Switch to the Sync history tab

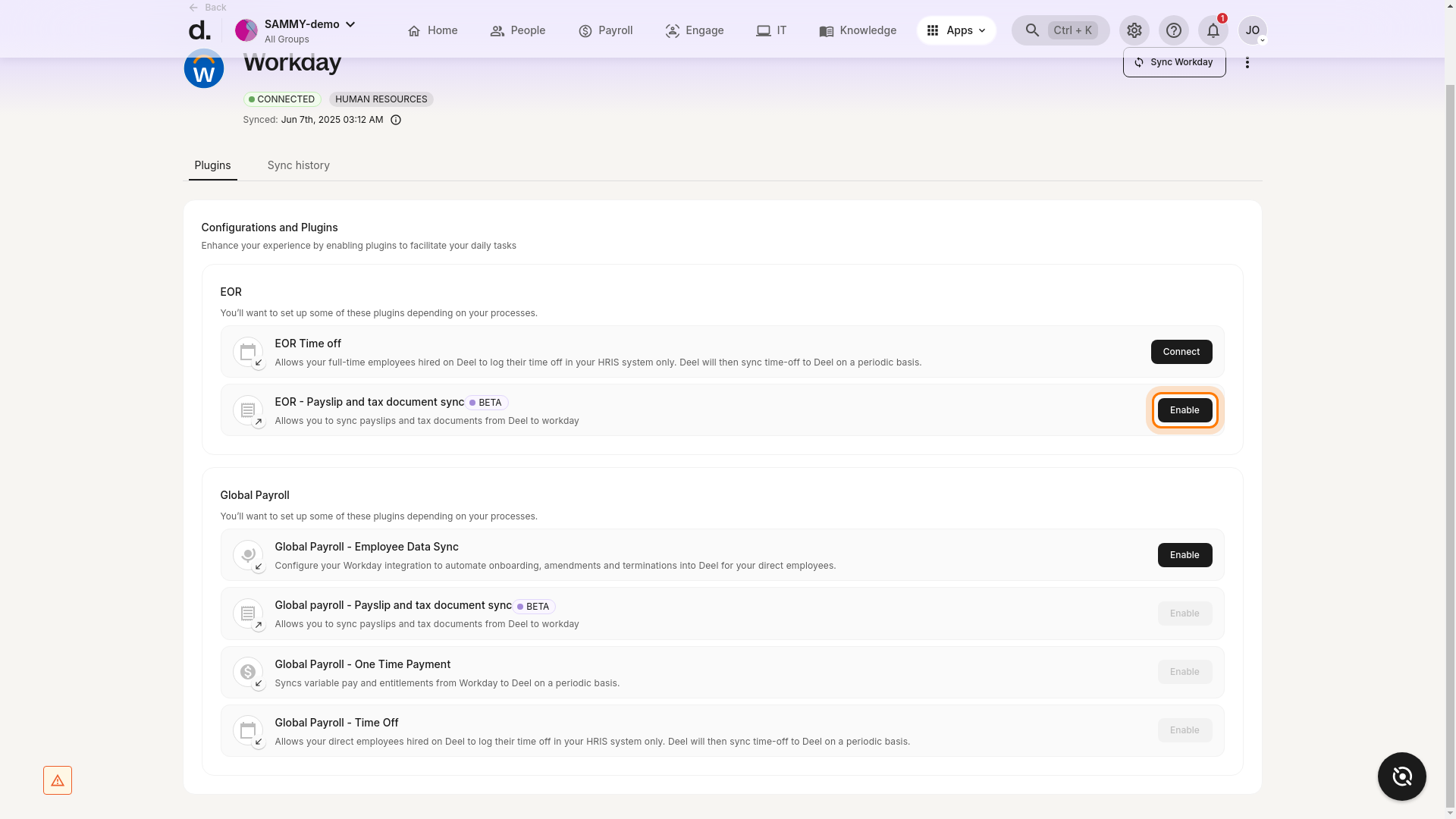pyautogui.click(x=298, y=165)
